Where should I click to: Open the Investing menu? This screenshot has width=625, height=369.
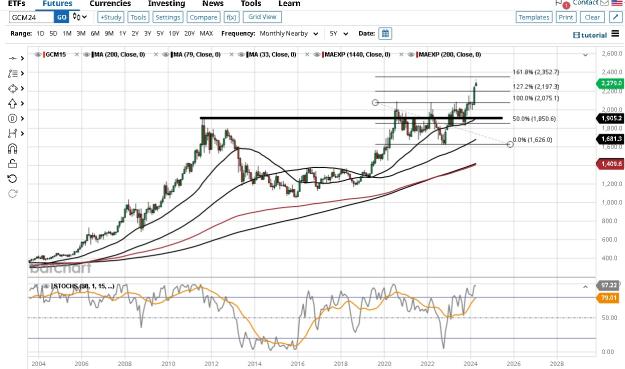[x=167, y=3]
